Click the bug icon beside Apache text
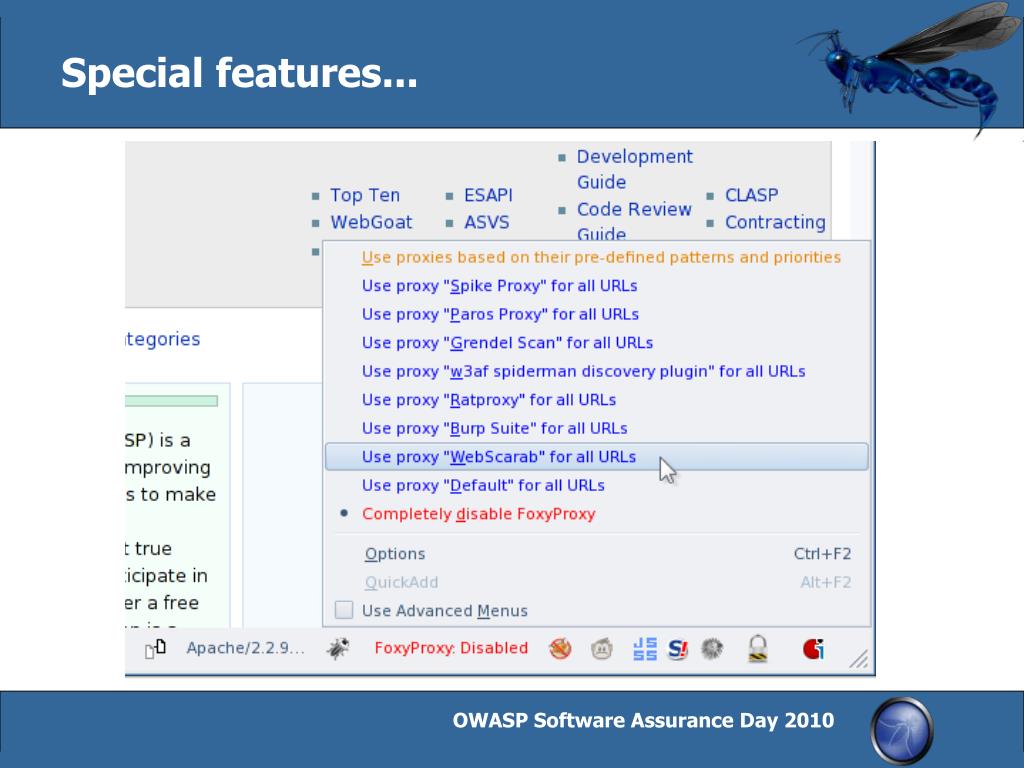The height and width of the screenshot is (768, 1024). tap(338, 648)
